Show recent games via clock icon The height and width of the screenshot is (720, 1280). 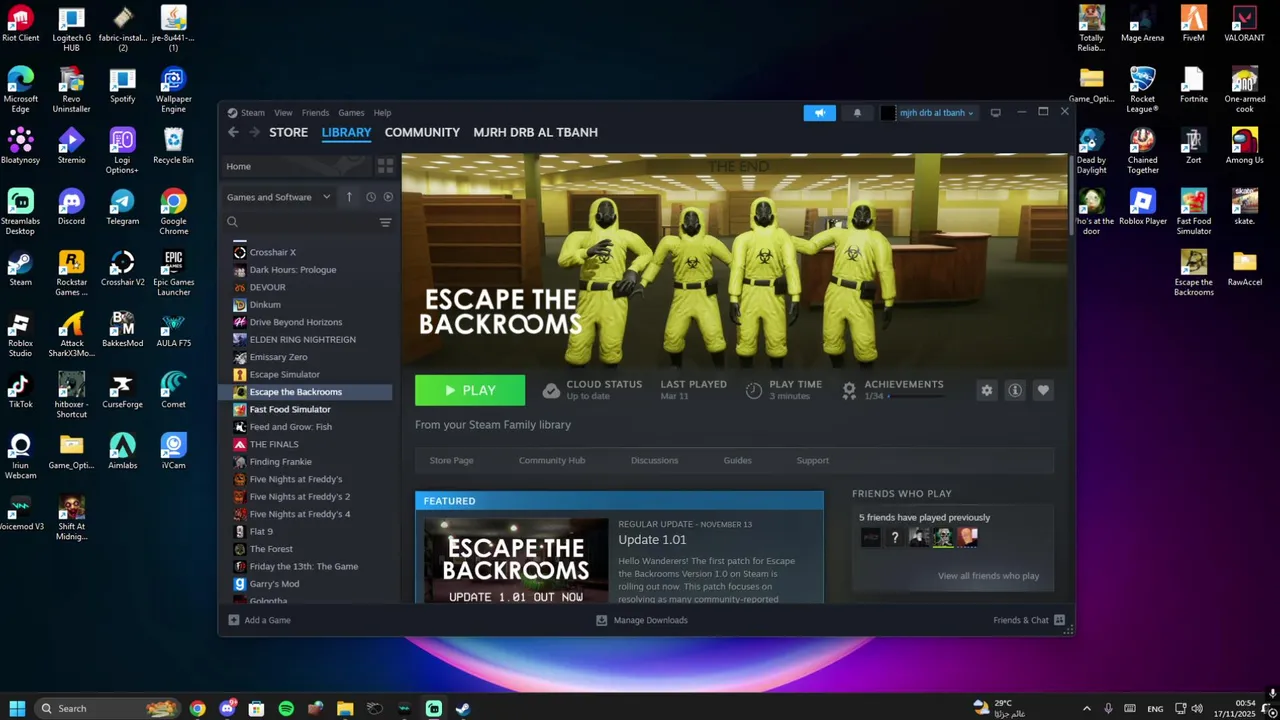pyautogui.click(x=371, y=197)
